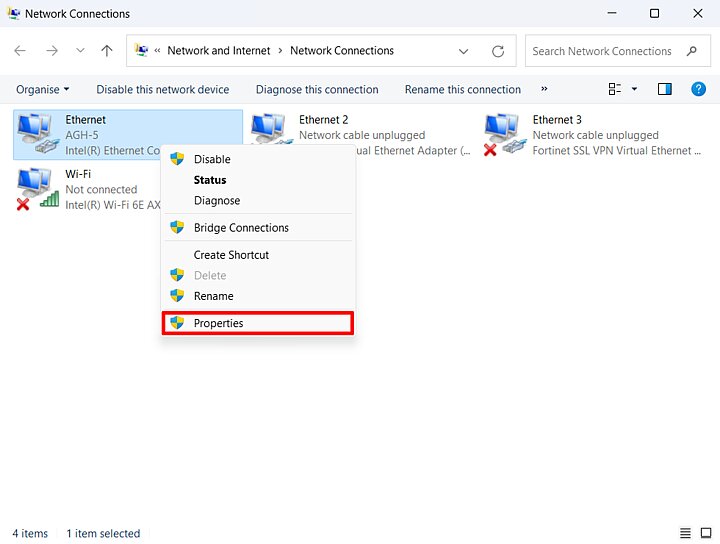Select the Wi-Fi adapter icon
The image size is (720, 544).
(x=39, y=189)
